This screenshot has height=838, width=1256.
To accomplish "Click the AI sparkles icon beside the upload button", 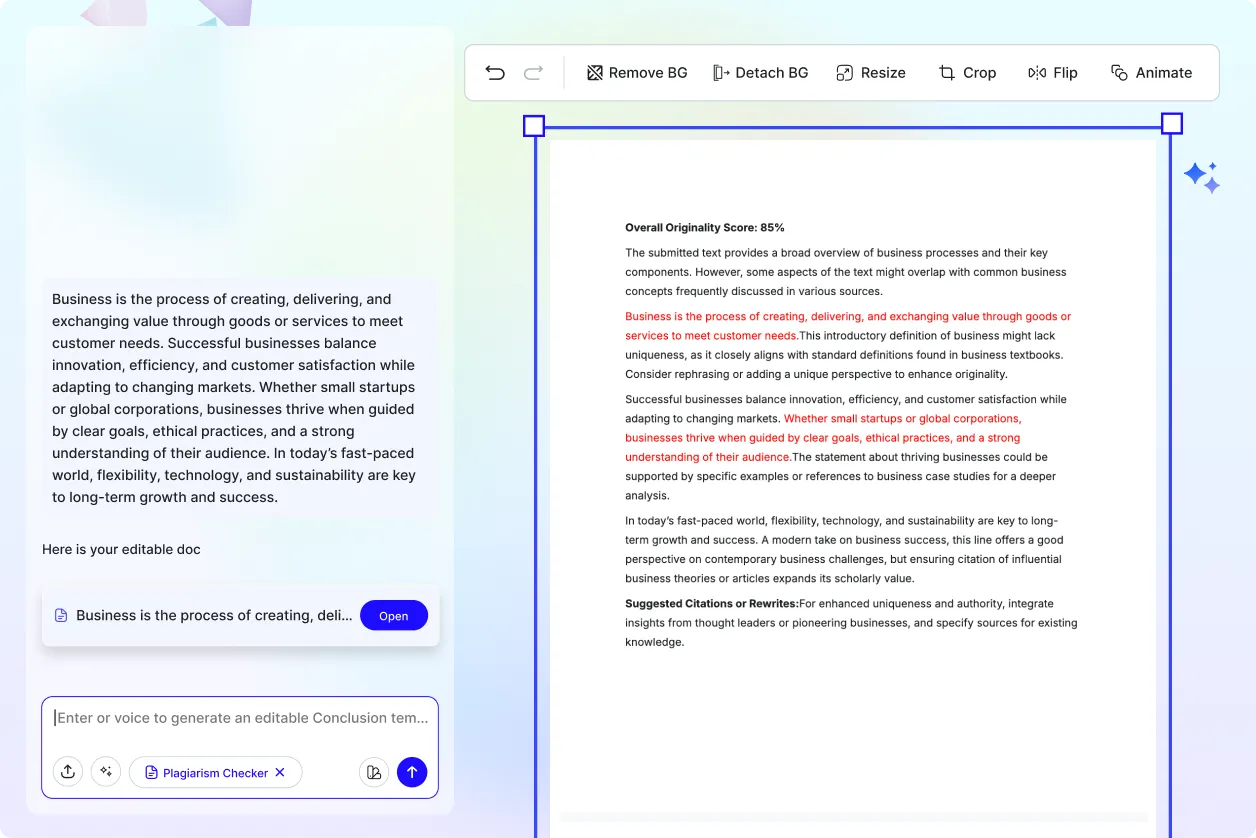I will [106, 771].
